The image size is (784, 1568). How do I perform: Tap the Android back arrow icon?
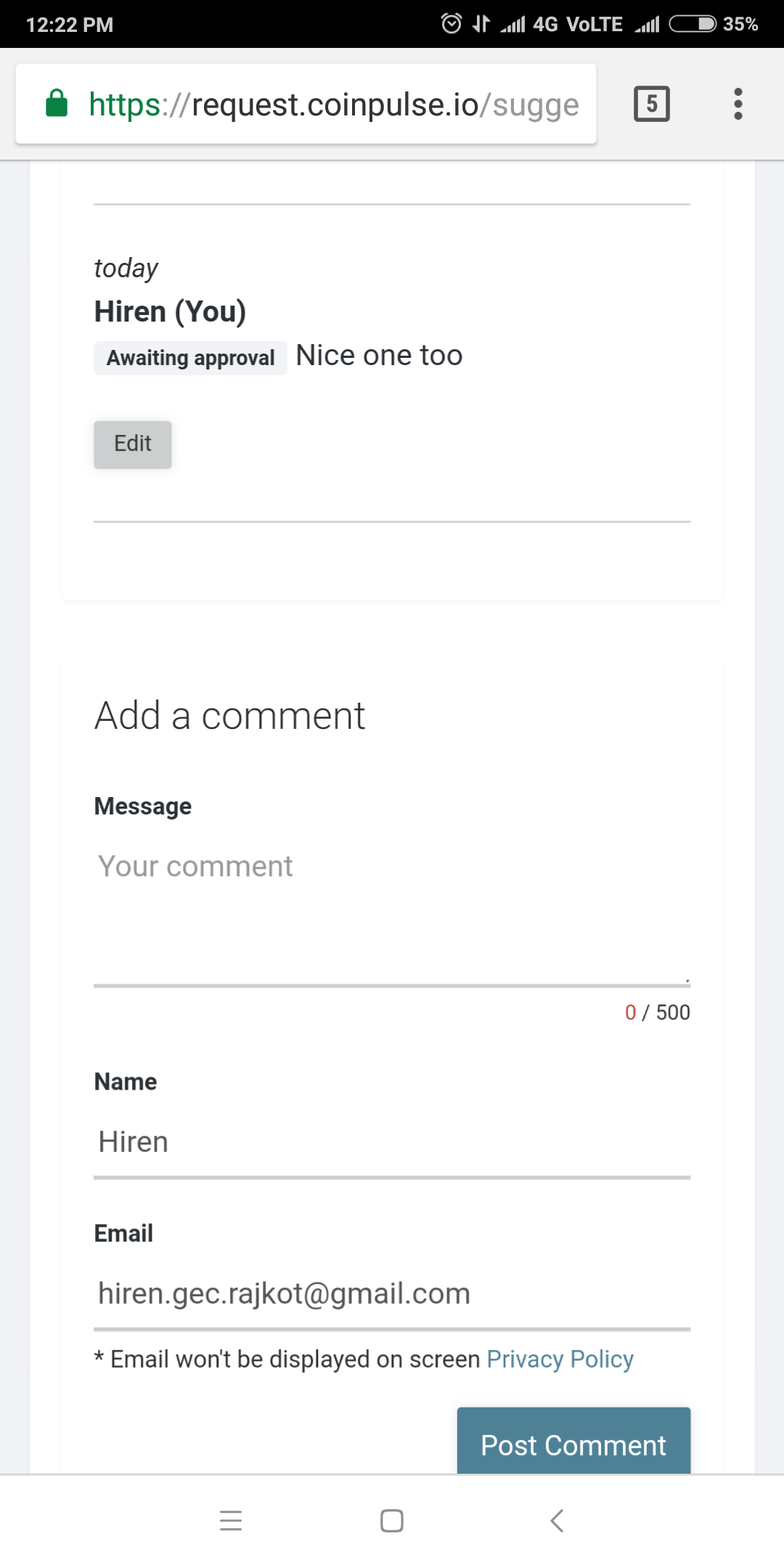(557, 1521)
